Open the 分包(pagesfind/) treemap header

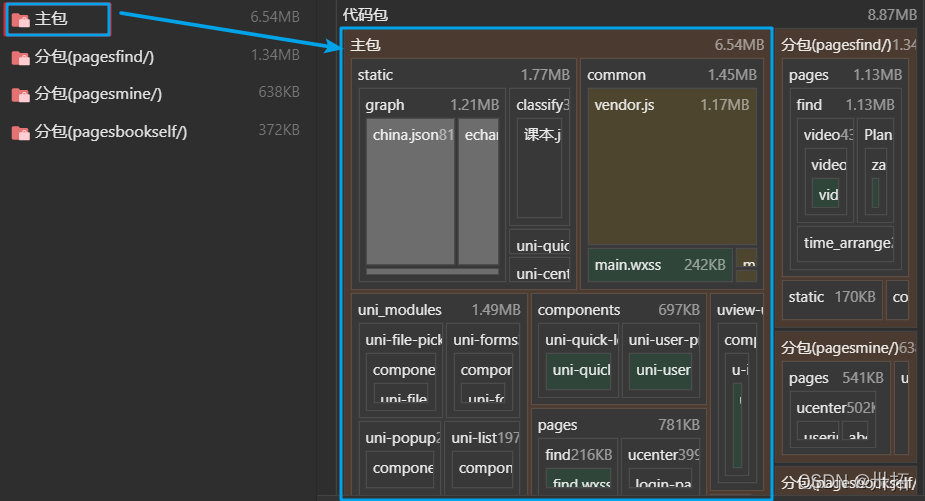point(848,45)
